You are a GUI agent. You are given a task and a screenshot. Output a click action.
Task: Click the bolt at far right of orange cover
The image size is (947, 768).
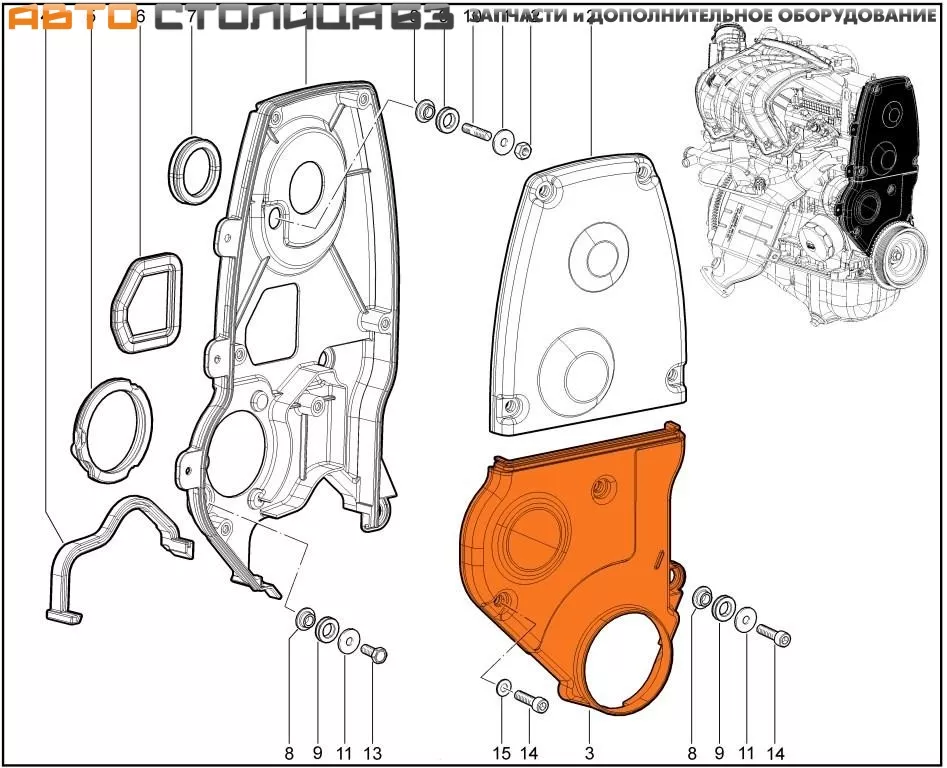[x=774, y=635]
